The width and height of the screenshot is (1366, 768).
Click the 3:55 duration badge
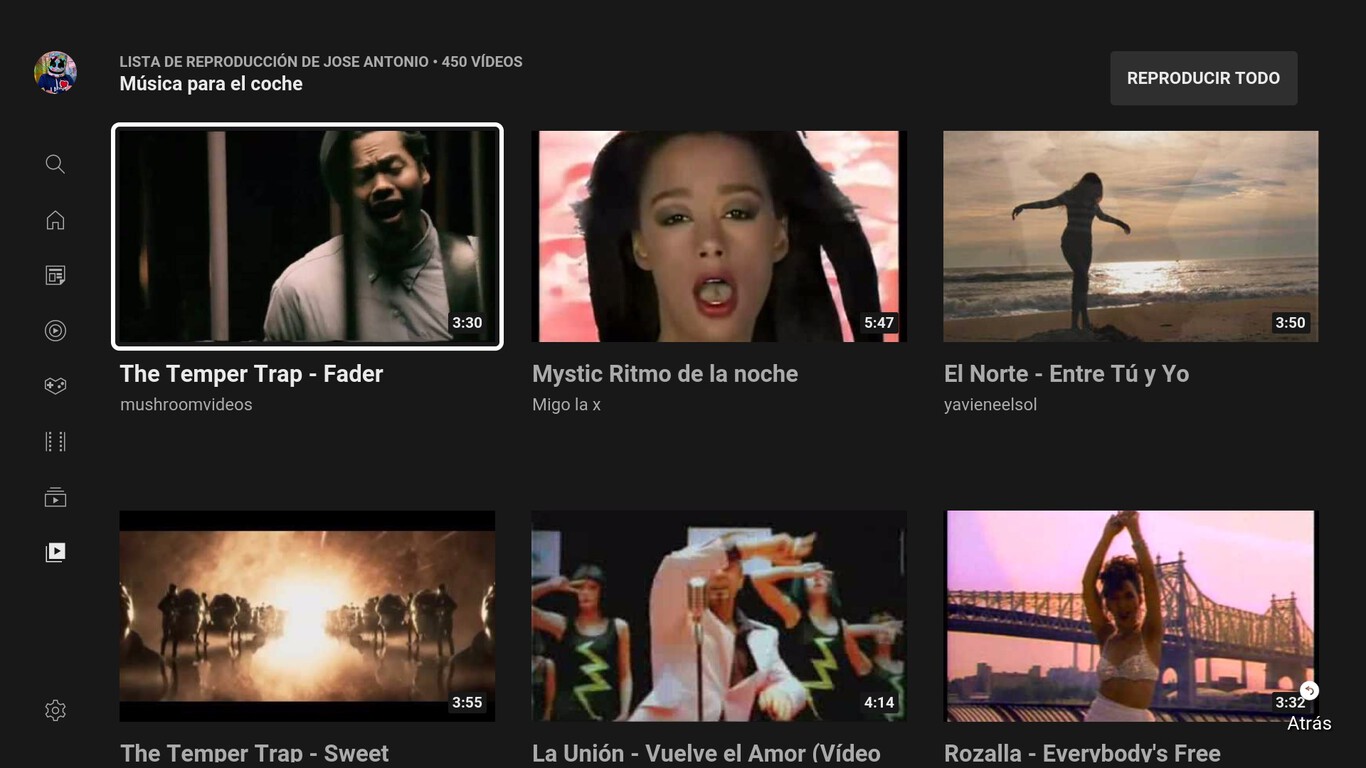[467, 702]
